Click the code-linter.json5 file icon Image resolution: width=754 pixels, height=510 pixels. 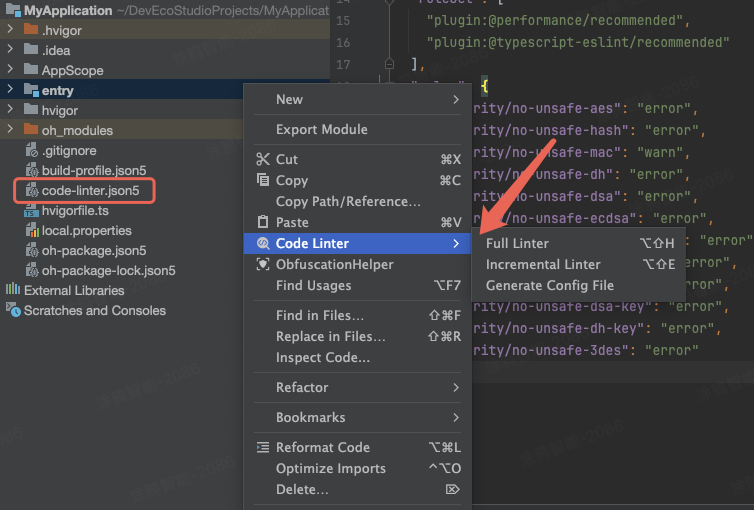pyautogui.click(x=32, y=190)
